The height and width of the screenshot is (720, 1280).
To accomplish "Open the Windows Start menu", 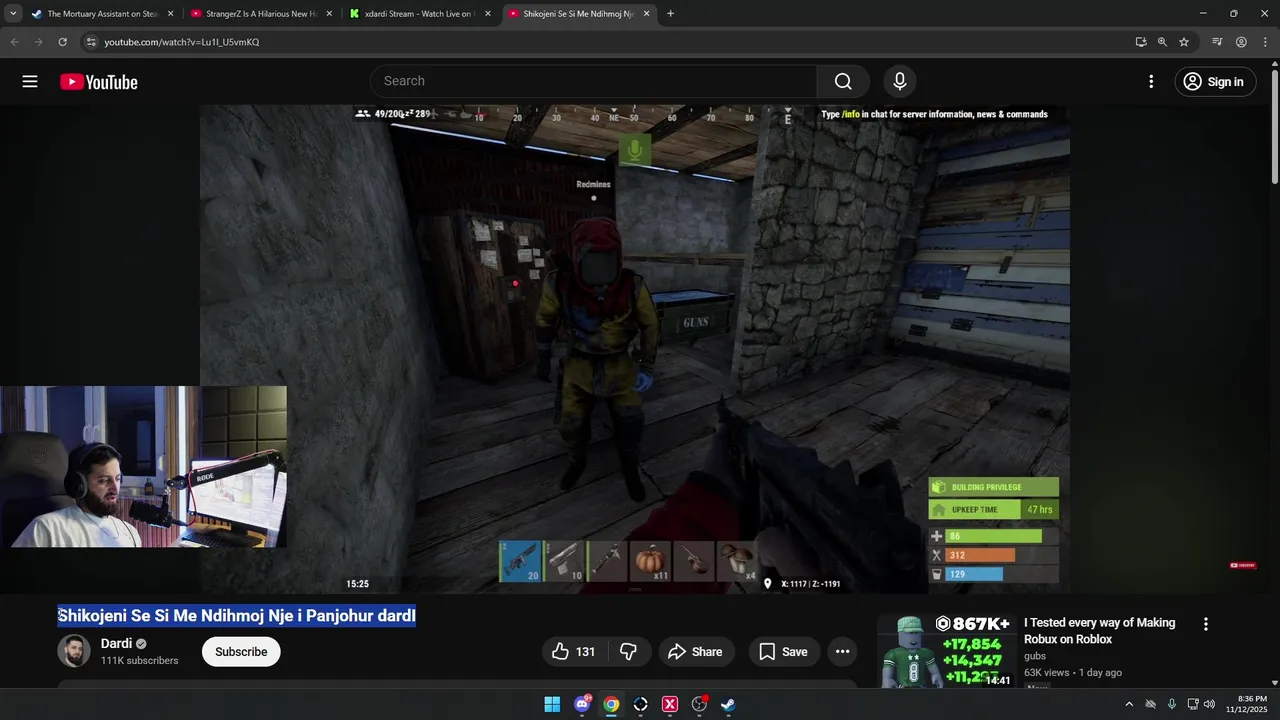I will click(x=552, y=704).
